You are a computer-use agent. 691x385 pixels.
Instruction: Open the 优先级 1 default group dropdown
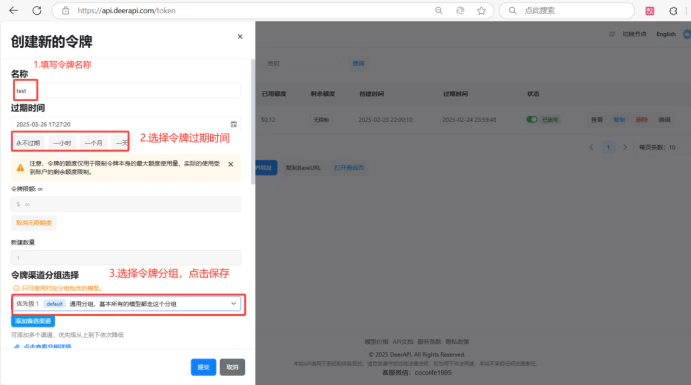click(x=126, y=304)
